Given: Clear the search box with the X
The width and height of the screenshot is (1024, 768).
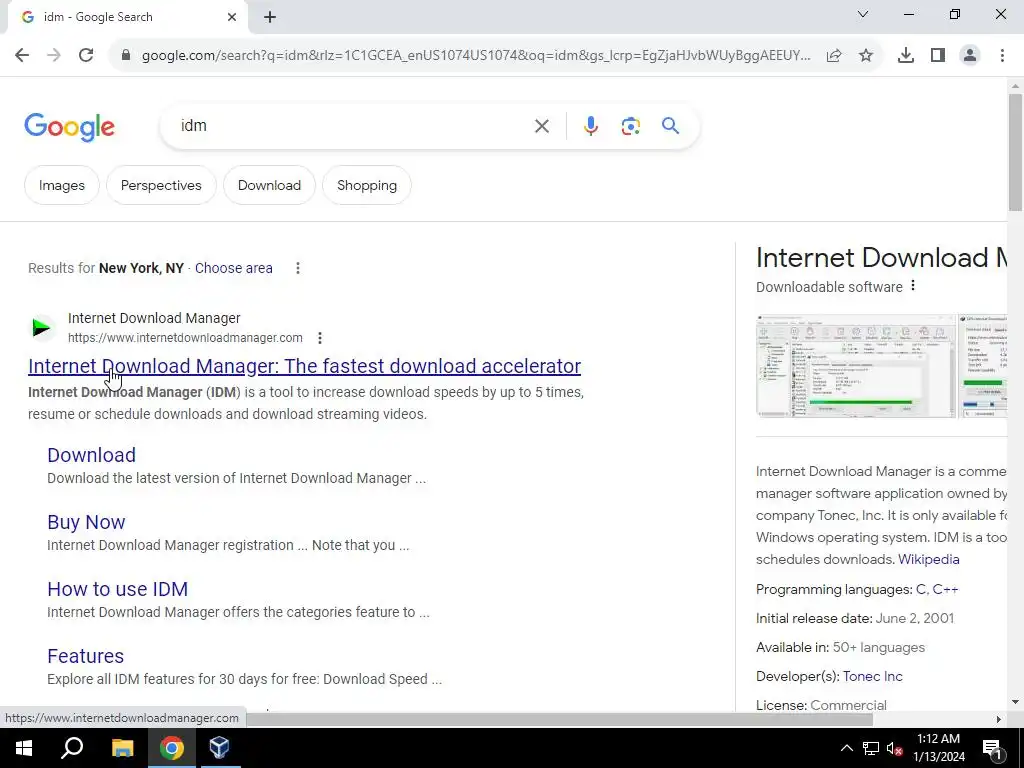Looking at the screenshot, I should click(x=541, y=126).
